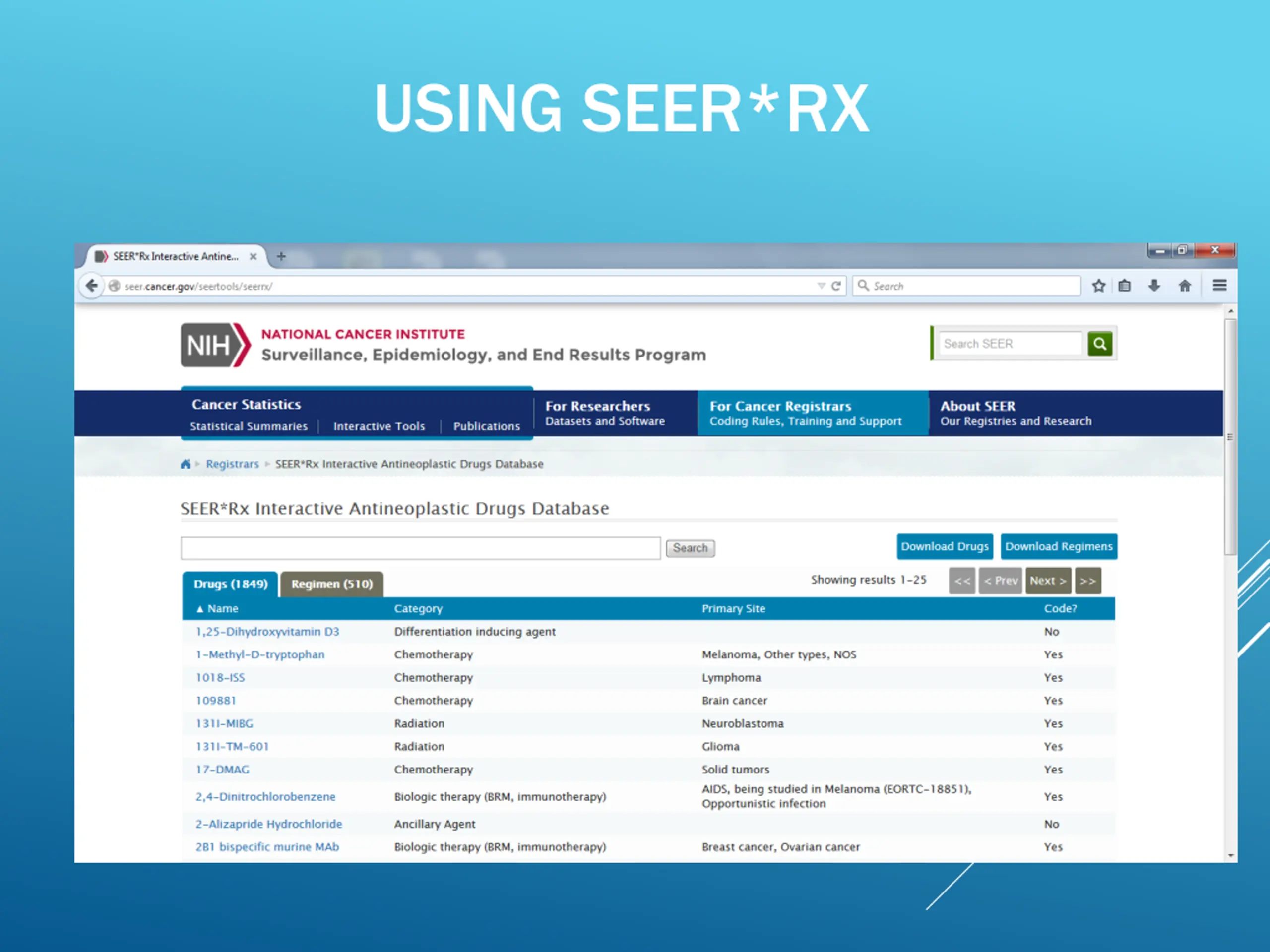This screenshot has width=1270, height=952.
Task: Click the green Search SEER magnifier button
Action: pos(1099,344)
